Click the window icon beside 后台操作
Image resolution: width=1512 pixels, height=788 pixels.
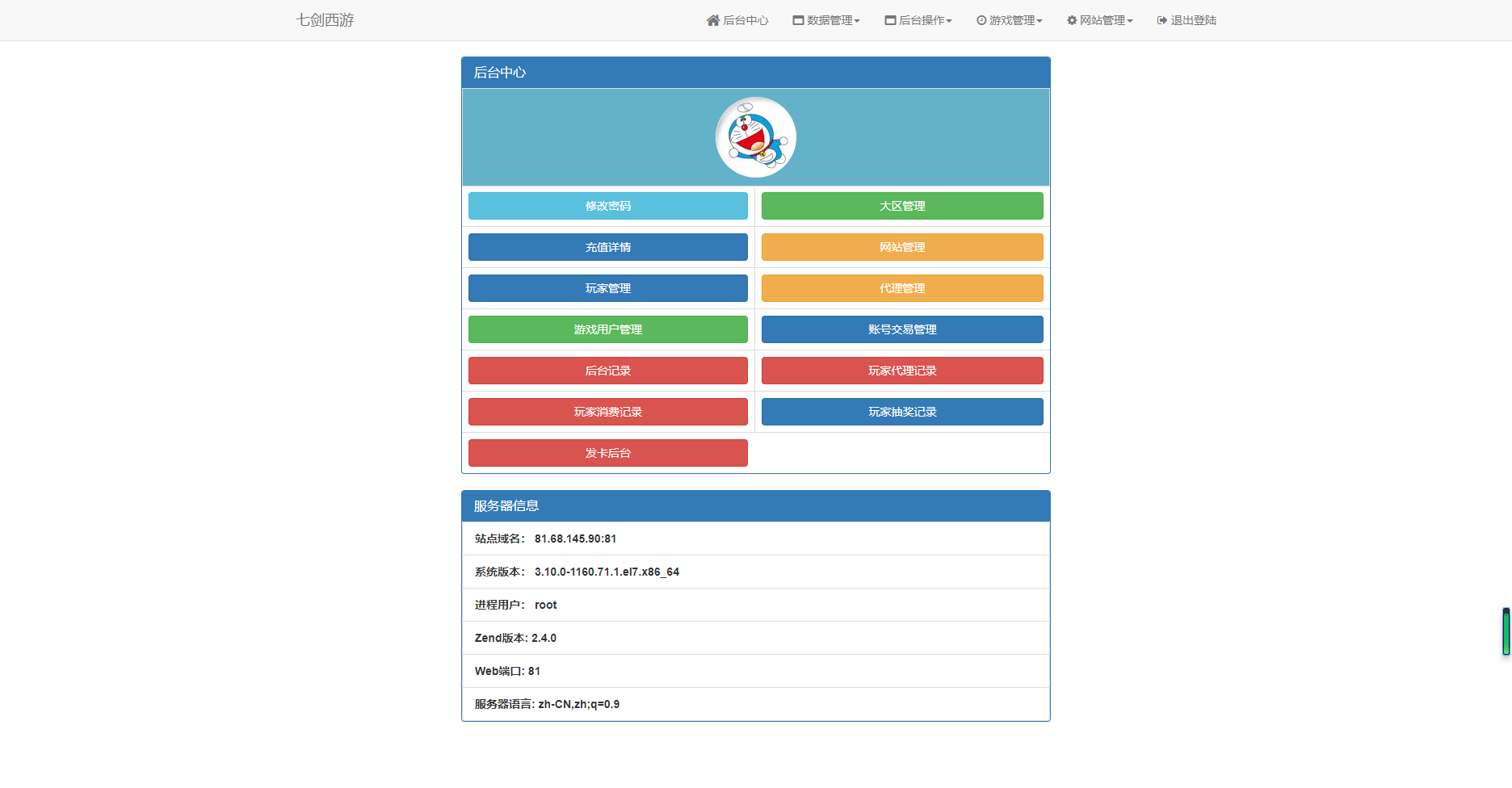point(890,20)
